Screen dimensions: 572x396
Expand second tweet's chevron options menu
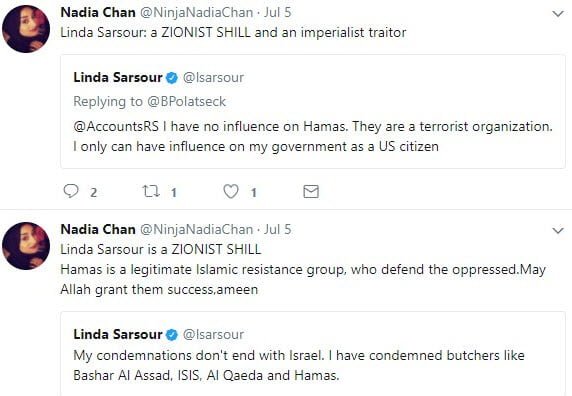point(558,230)
